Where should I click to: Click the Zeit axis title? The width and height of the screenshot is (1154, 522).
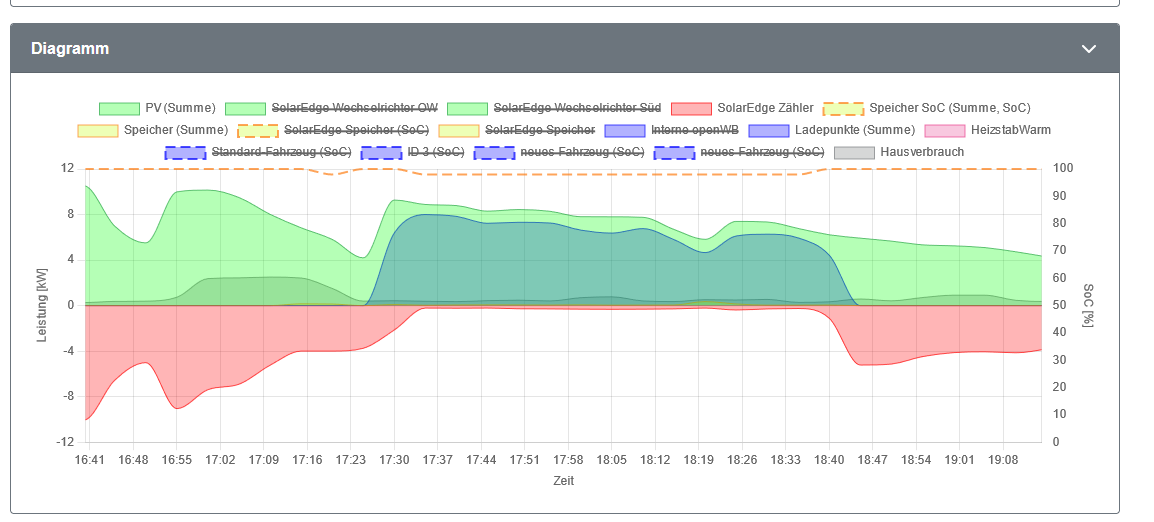pos(564,481)
